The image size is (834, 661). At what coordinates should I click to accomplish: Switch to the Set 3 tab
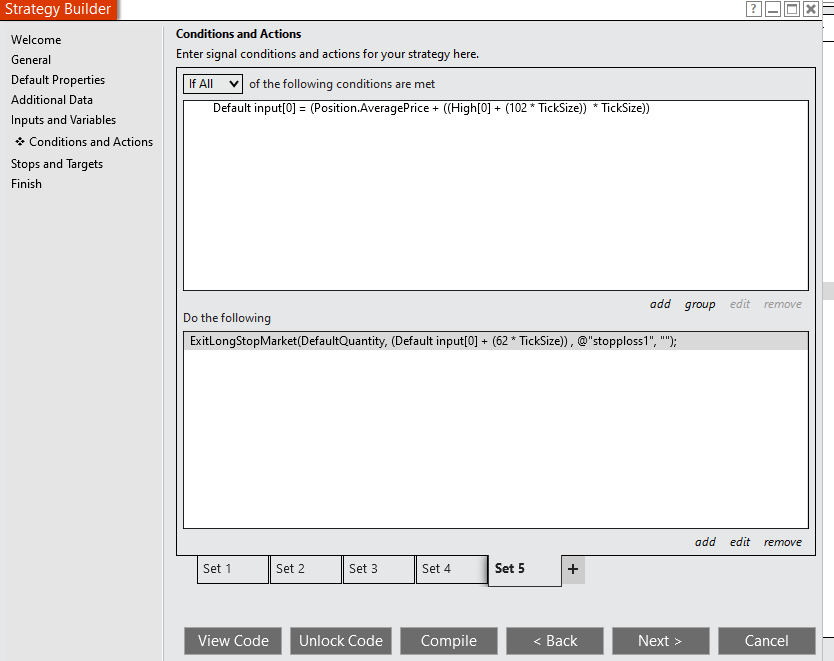click(379, 569)
